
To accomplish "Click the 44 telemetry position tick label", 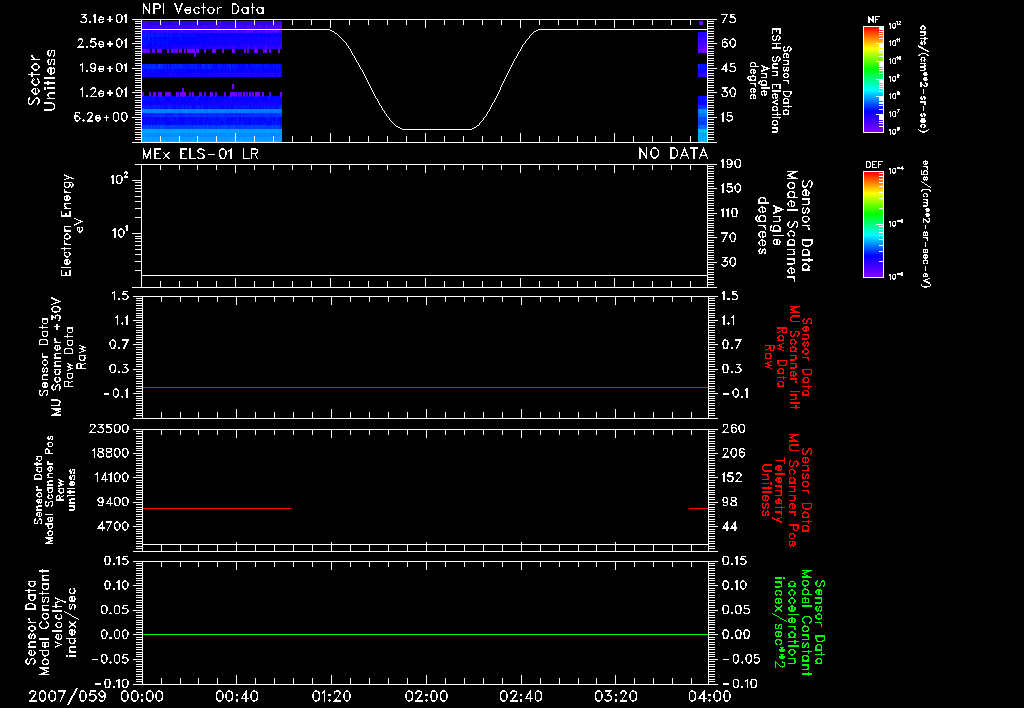I will pyautogui.click(x=729, y=526).
